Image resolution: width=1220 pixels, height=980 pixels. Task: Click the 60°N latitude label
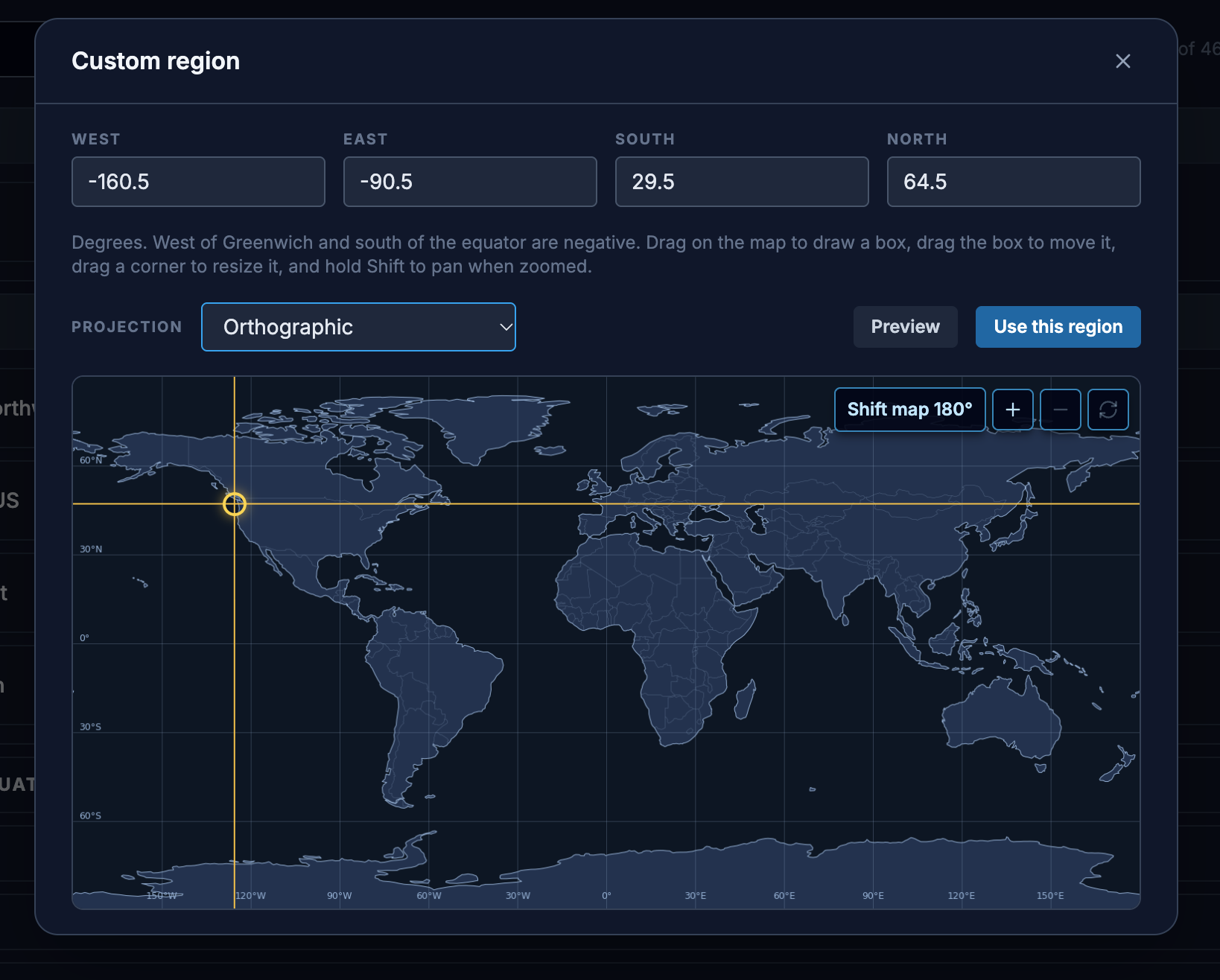point(91,460)
